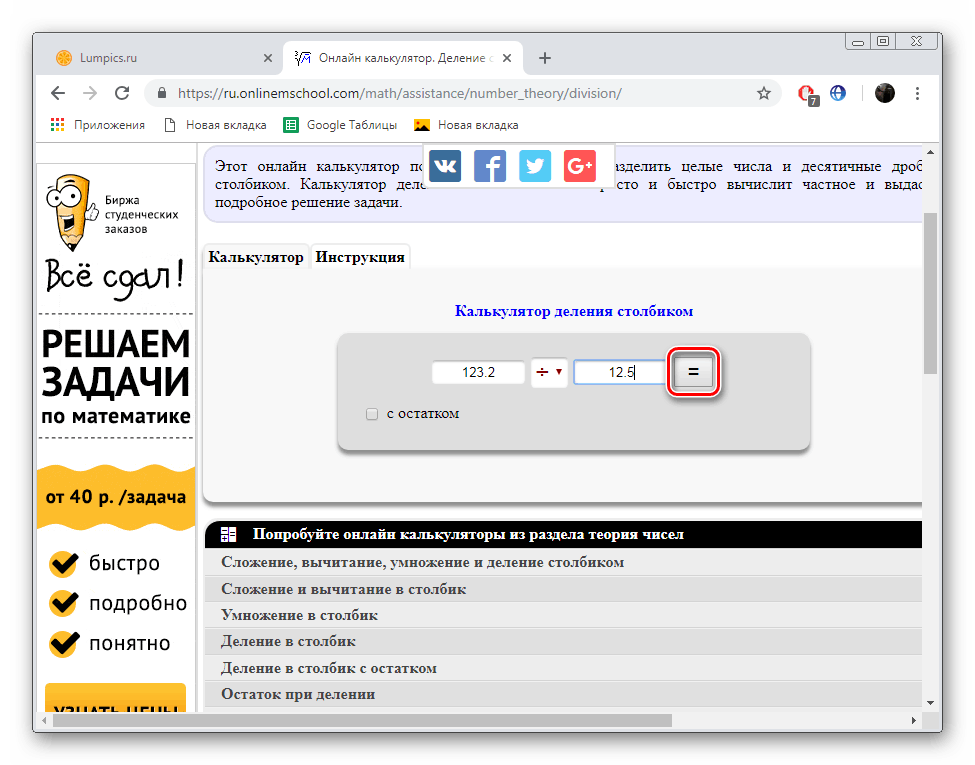Image resolution: width=975 pixels, height=765 pixels.
Task: Open Новая вкладка bookmark with image icon
Action: pos(466,125)
